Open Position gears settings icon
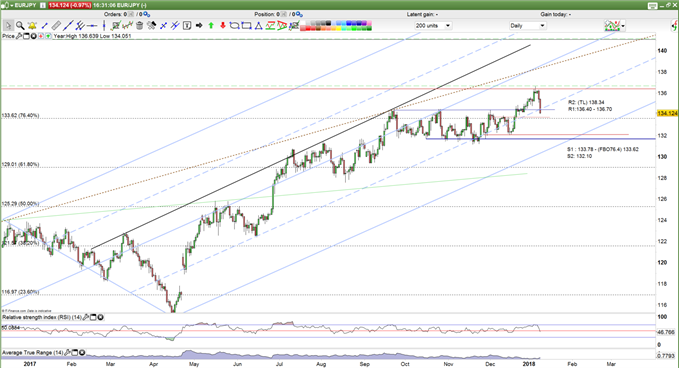 pos(299,14)
